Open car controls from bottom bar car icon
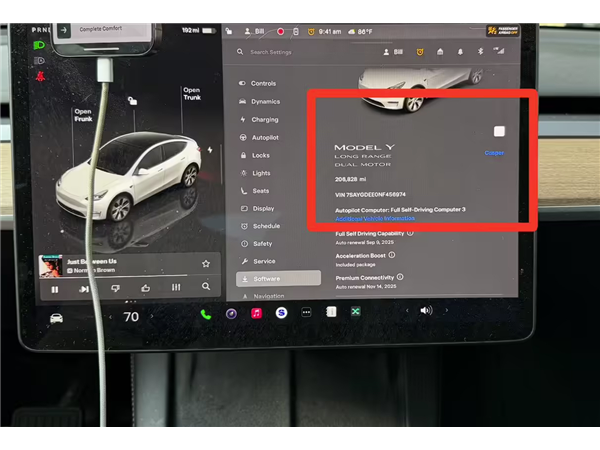Screen dimensions: 600x450 pyautogui.click(x=57, y=318)
